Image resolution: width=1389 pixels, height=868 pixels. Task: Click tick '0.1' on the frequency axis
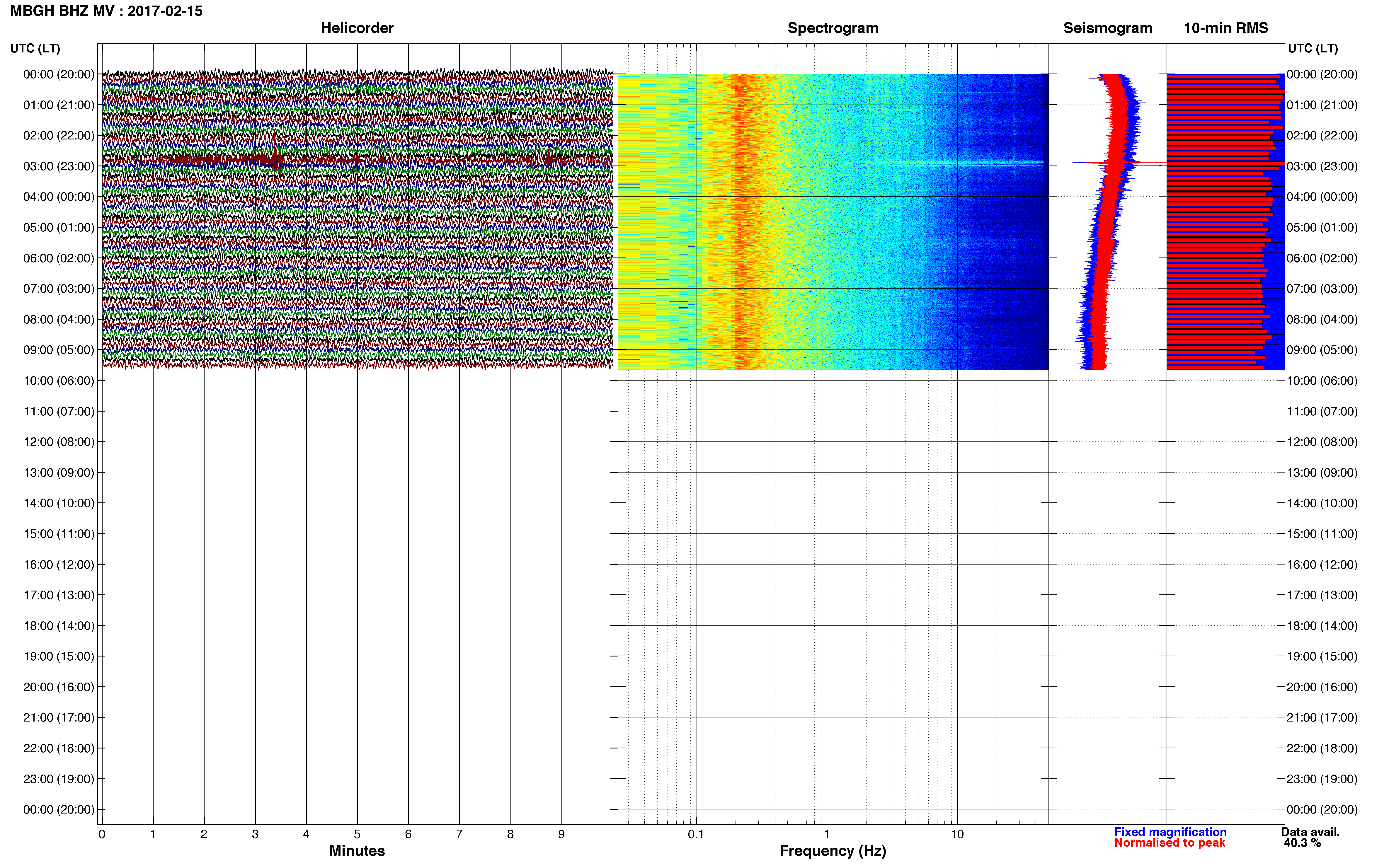tap(696, 835)
